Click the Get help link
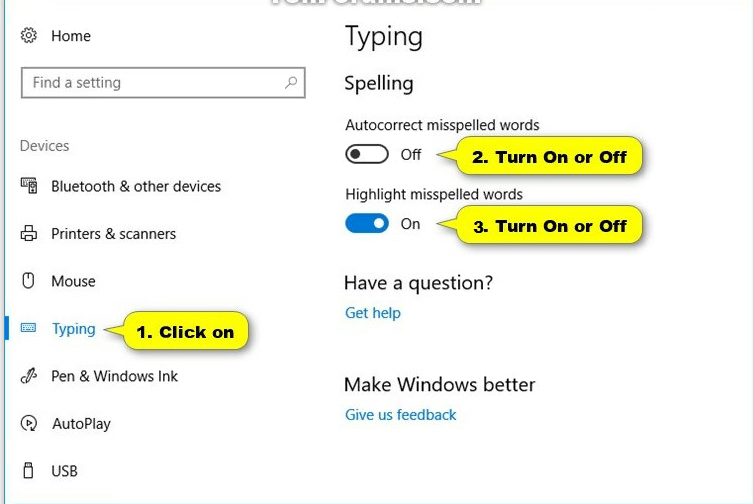This screenshot has width=753, height=504. [372, 313]
